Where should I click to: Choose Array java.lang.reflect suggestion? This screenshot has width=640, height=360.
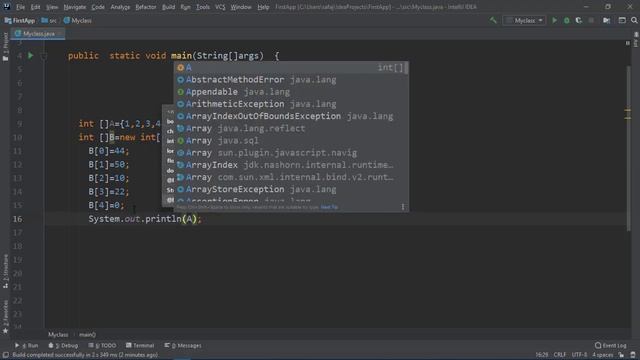[x=291, y=129]
